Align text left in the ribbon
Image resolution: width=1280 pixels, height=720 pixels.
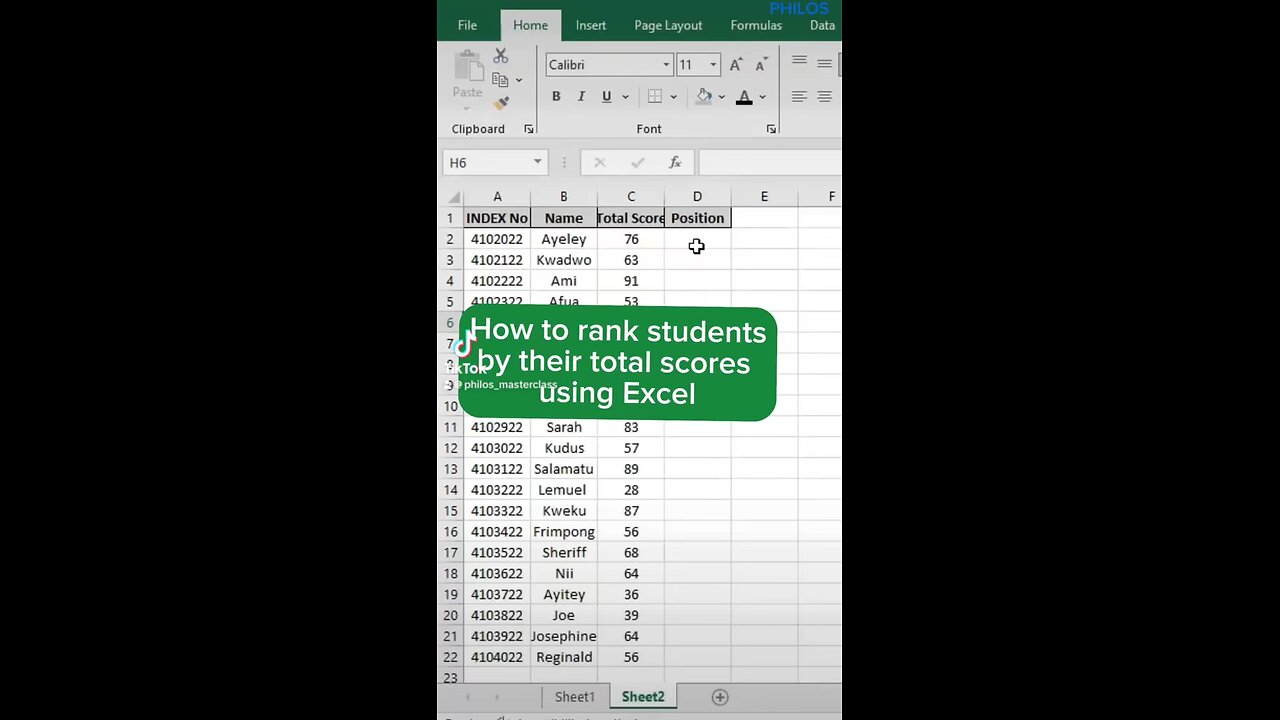pos(799,97)
